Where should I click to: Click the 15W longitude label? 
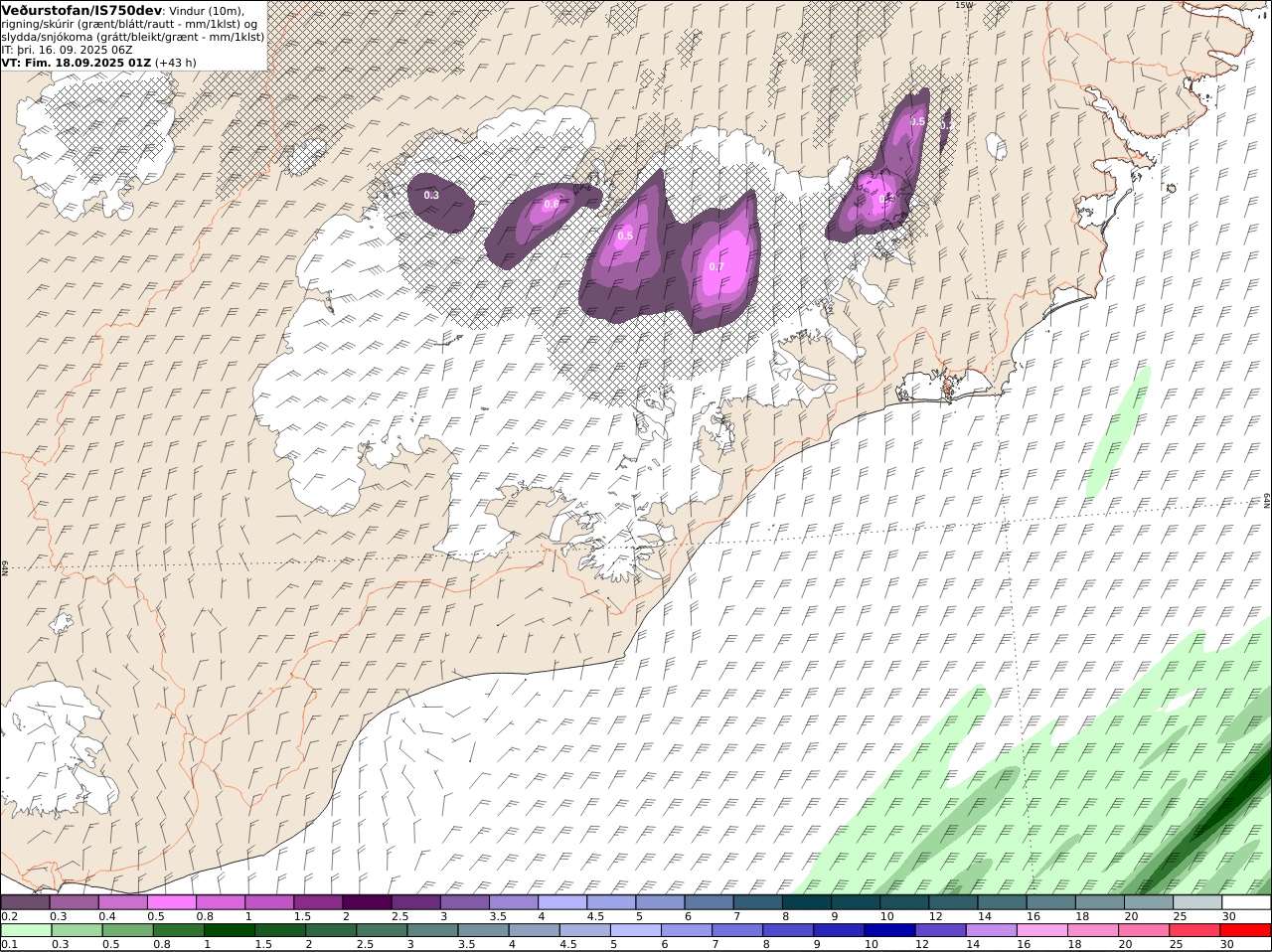click(x=963, y=5)
